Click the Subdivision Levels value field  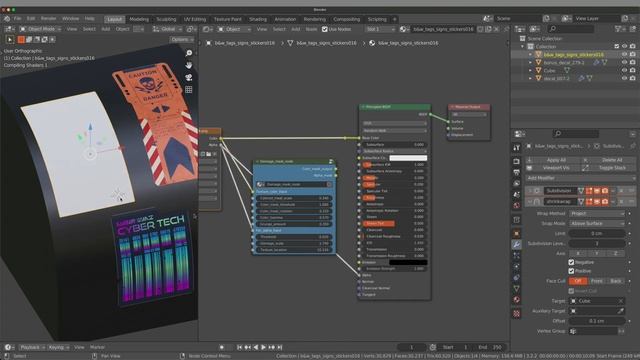(x=597, y=244)
